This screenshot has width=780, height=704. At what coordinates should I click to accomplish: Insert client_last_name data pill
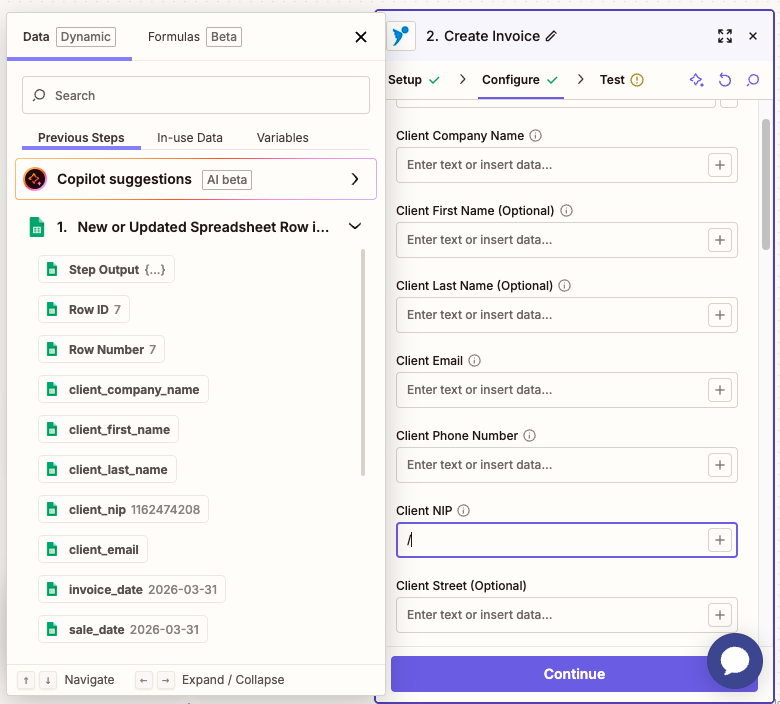107,470
